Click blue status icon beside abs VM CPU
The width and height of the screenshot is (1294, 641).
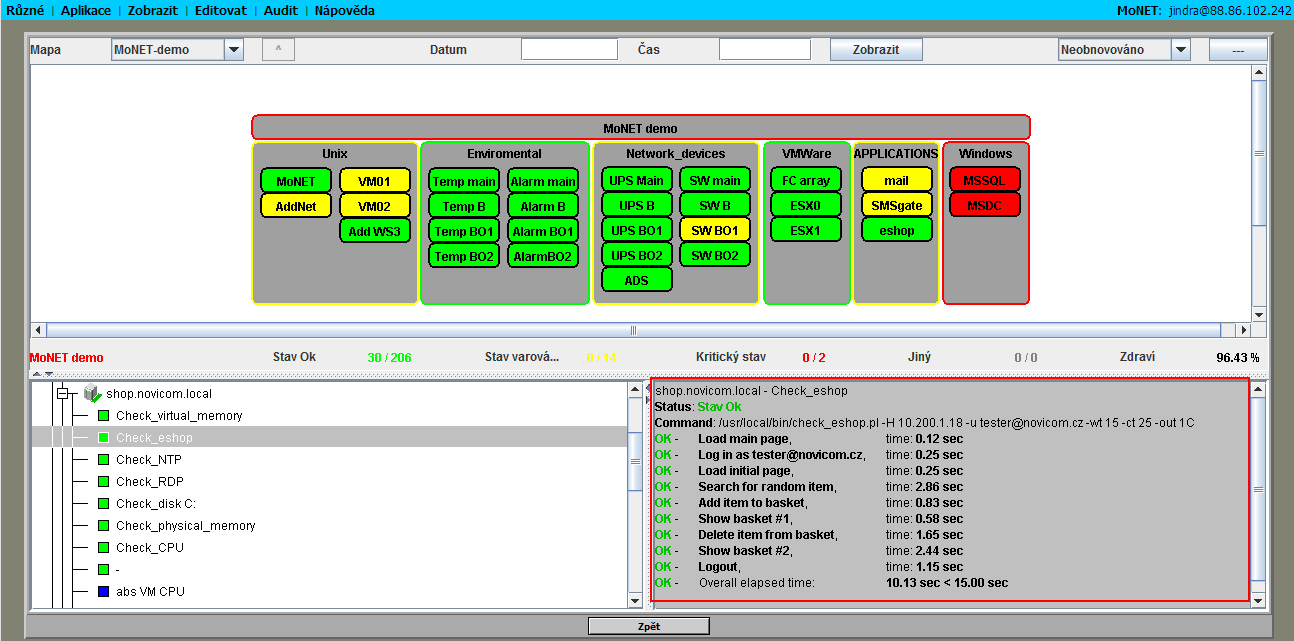(x=103, y=592)
